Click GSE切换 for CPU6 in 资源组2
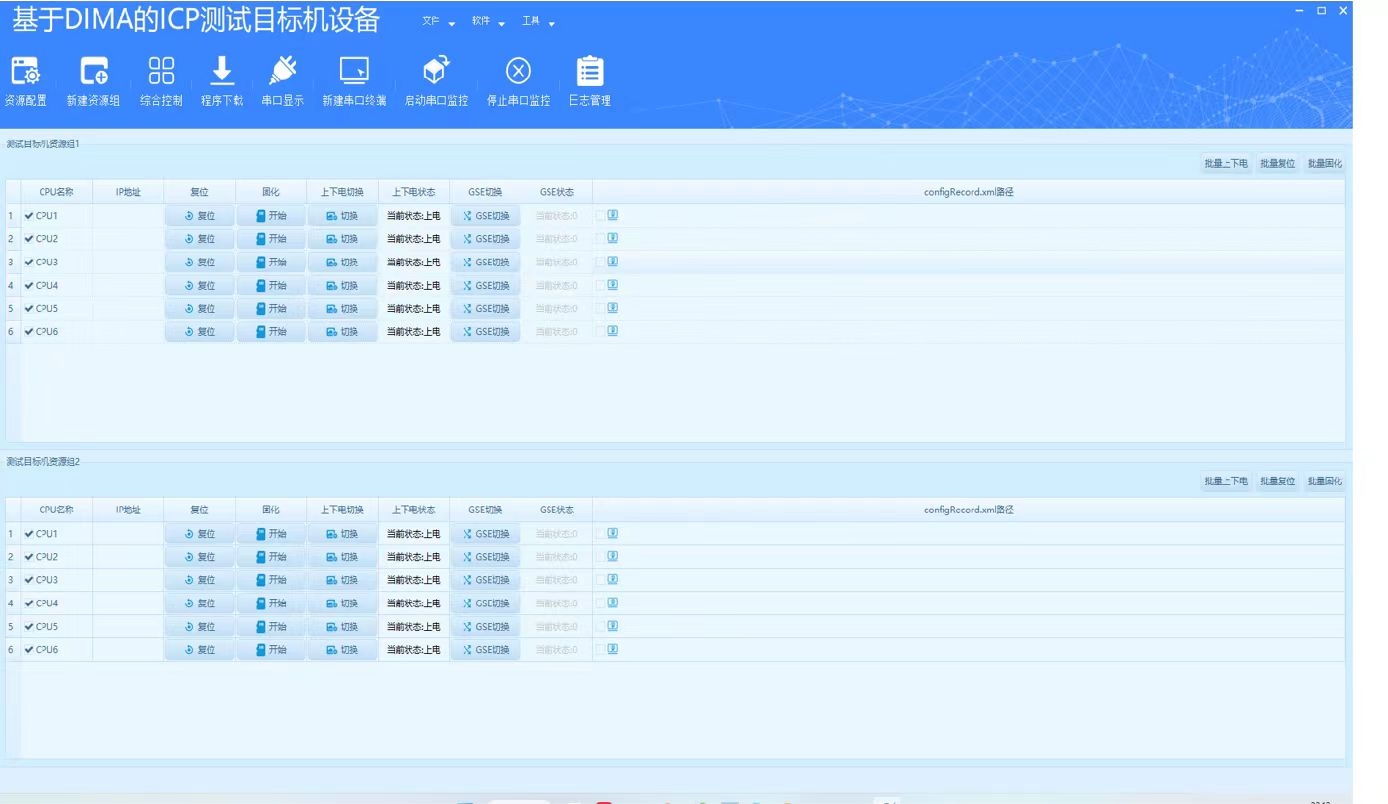The image size is (1388, 804). click(486, 649)
